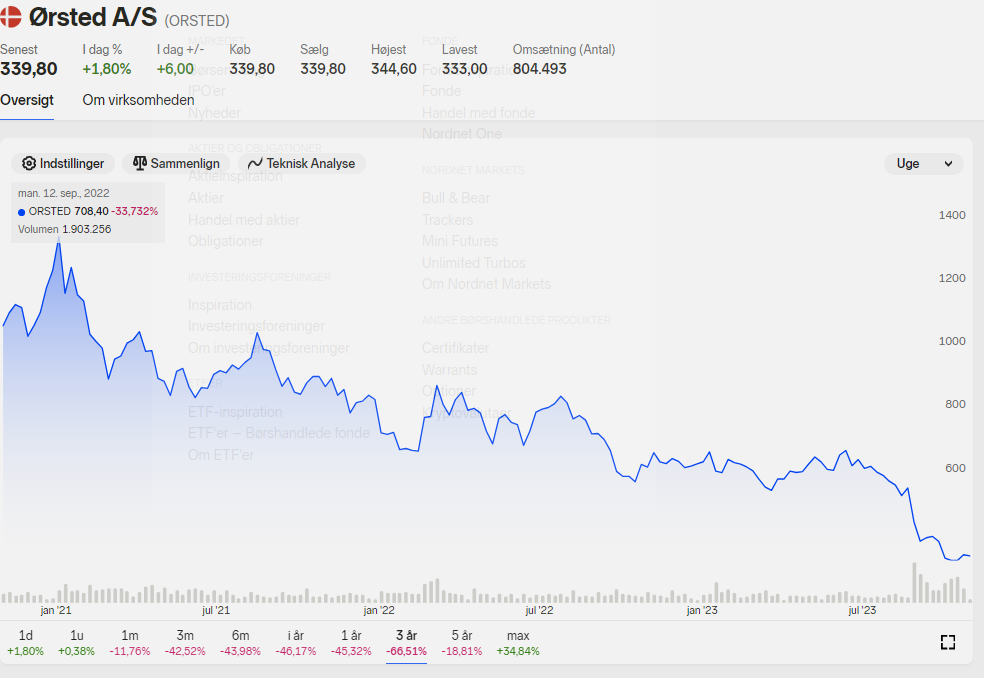Viewport: 984px width, 678px height.
Task: Select the max time range
Action: (518, 643)
